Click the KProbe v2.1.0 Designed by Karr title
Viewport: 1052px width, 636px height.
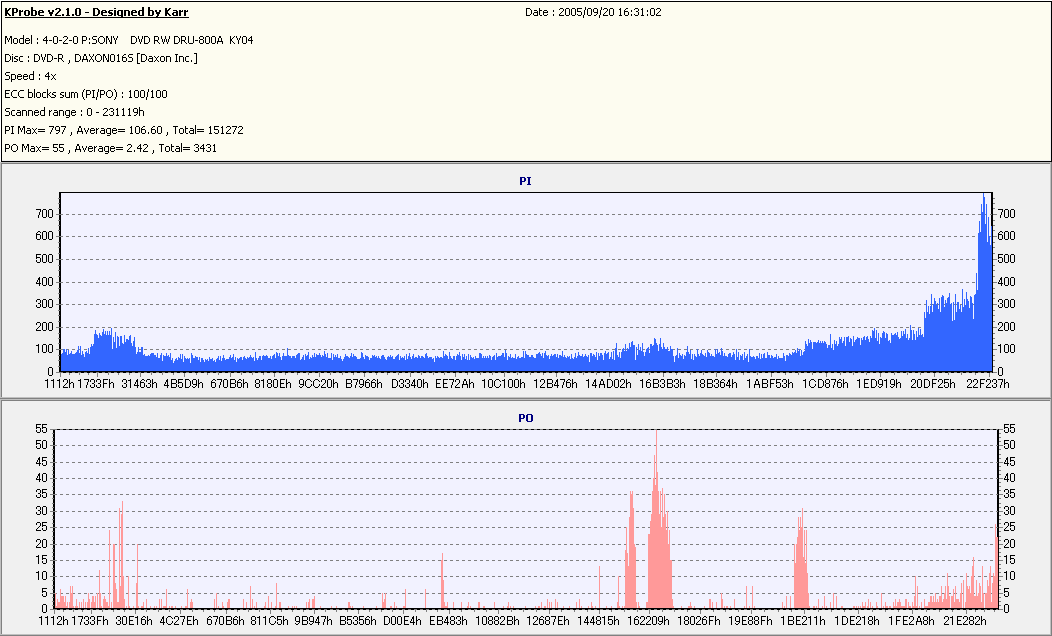[x=96, y=12]
